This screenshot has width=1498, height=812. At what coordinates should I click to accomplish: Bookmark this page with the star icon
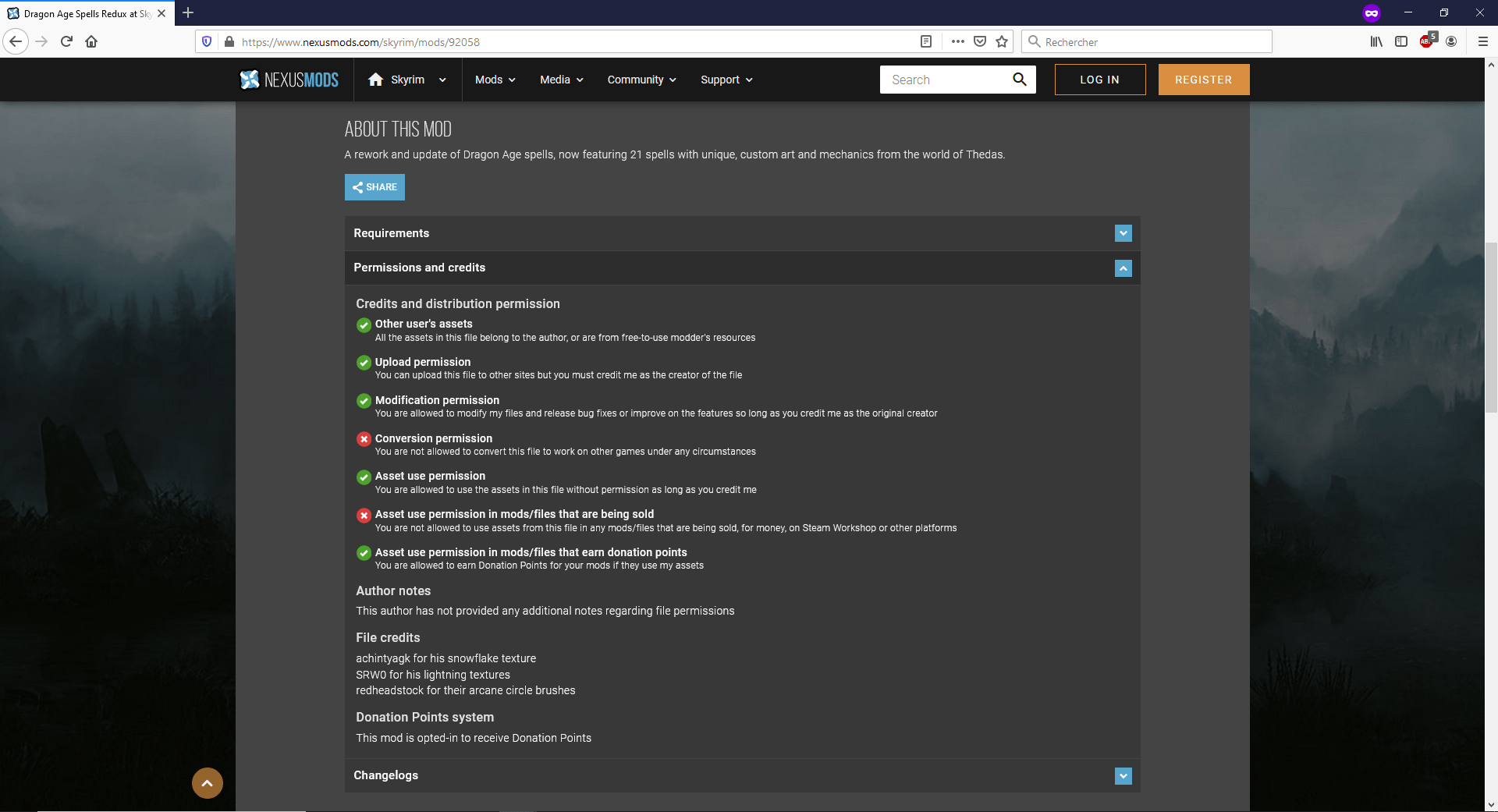1002,42
